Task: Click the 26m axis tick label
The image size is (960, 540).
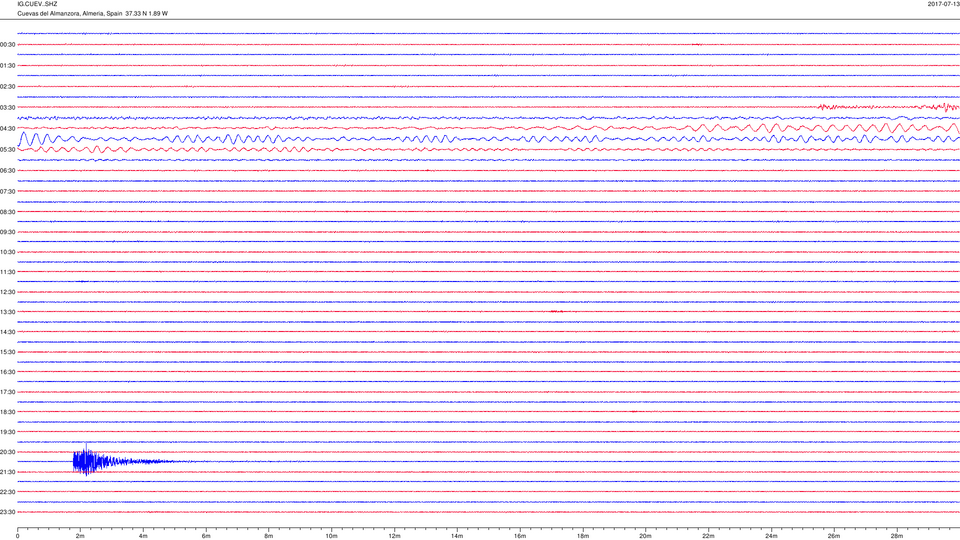Action: click(x=834, y=536)
